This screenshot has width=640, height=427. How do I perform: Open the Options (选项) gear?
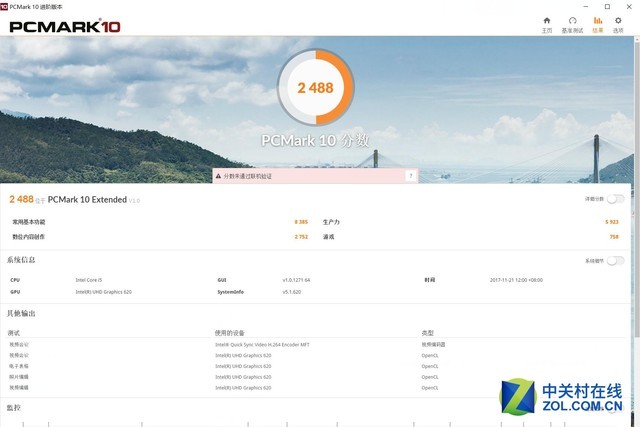pyautogui.click(x=618, y=25)
